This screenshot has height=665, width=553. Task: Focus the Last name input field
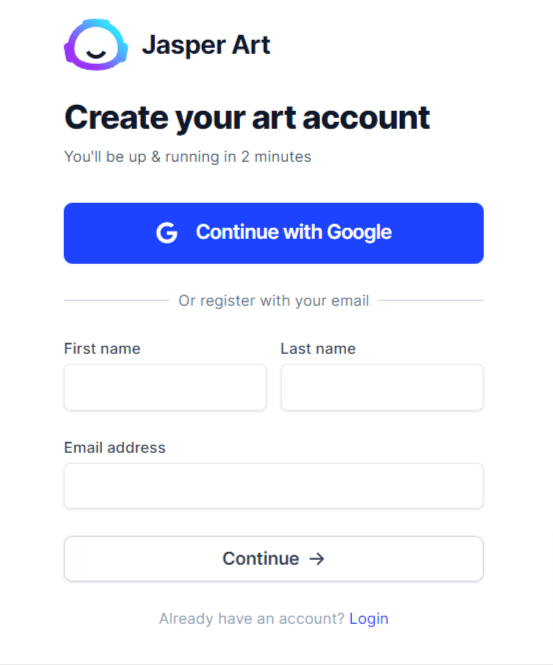pos(382,387)
